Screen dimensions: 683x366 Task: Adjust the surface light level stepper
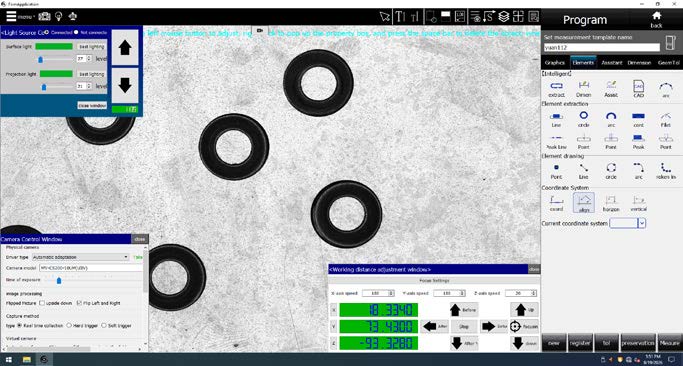point(89,58)
